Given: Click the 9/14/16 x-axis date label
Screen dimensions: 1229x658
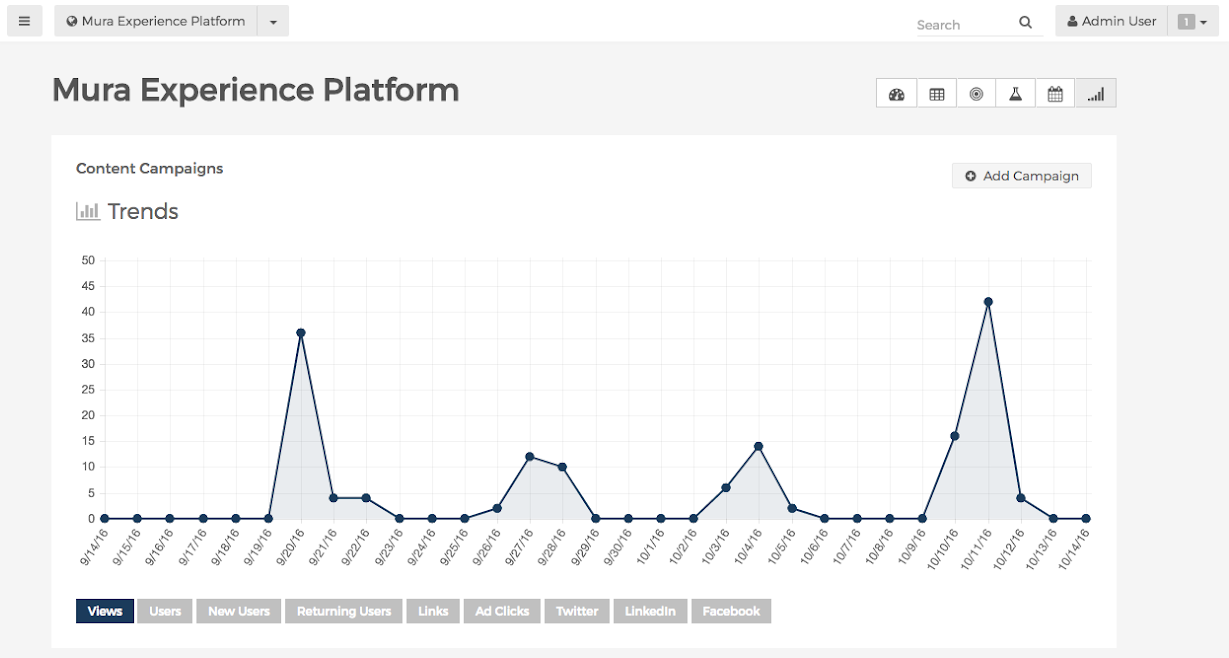Looking at the screenshot, I should (95, 547).
